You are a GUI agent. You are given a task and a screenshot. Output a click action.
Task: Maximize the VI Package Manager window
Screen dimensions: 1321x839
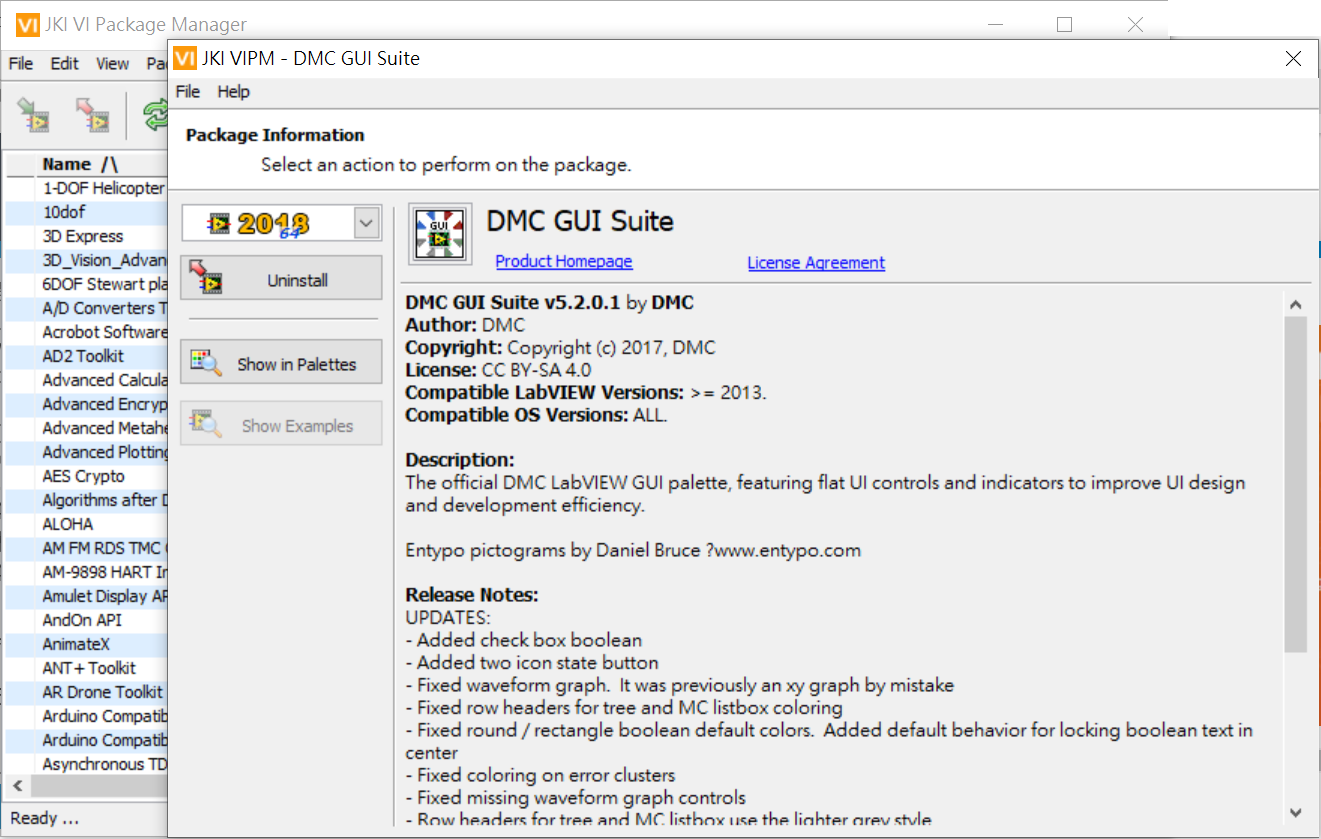coord(1064,24)
